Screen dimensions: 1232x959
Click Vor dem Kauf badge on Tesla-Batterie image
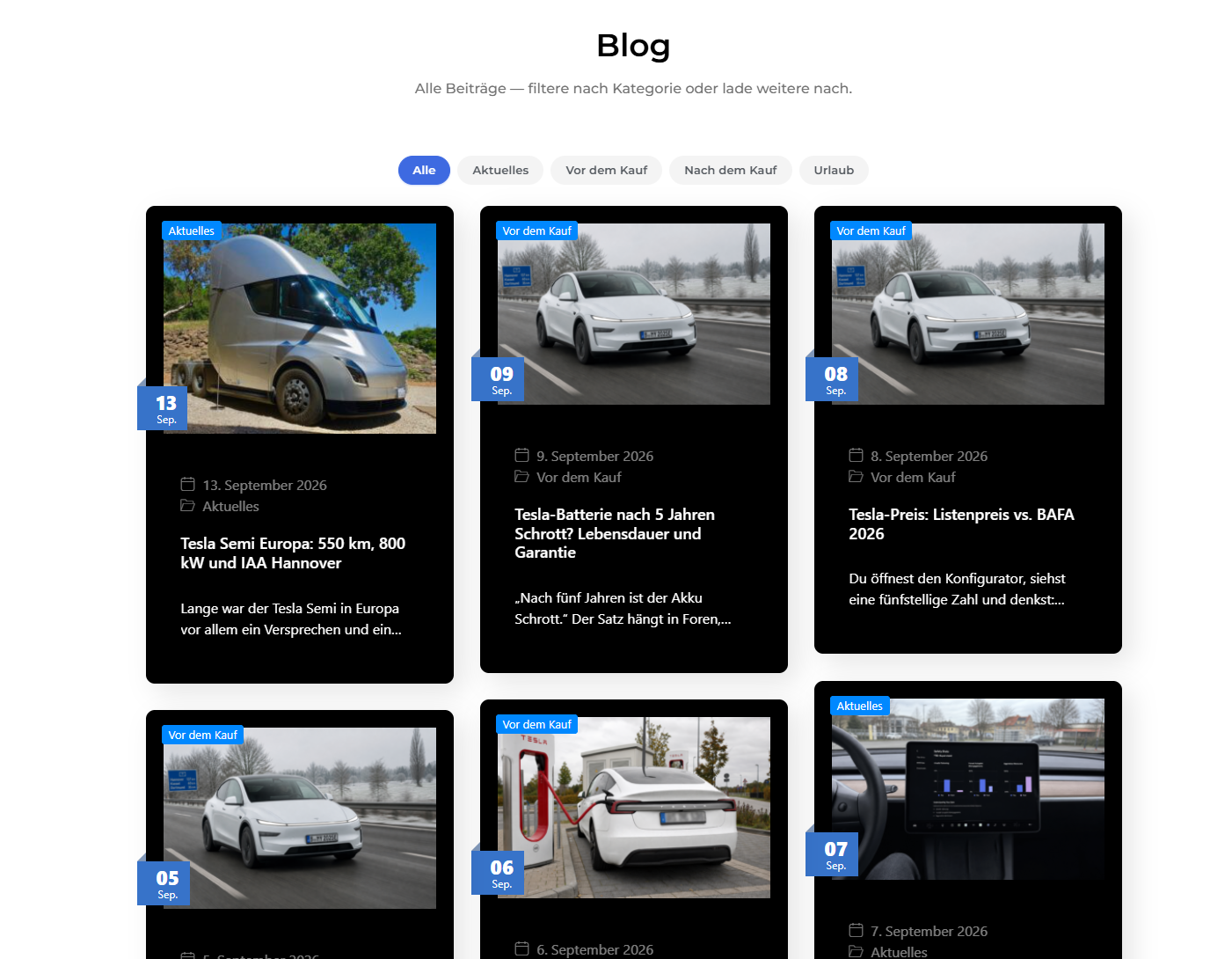coord(537,231)
